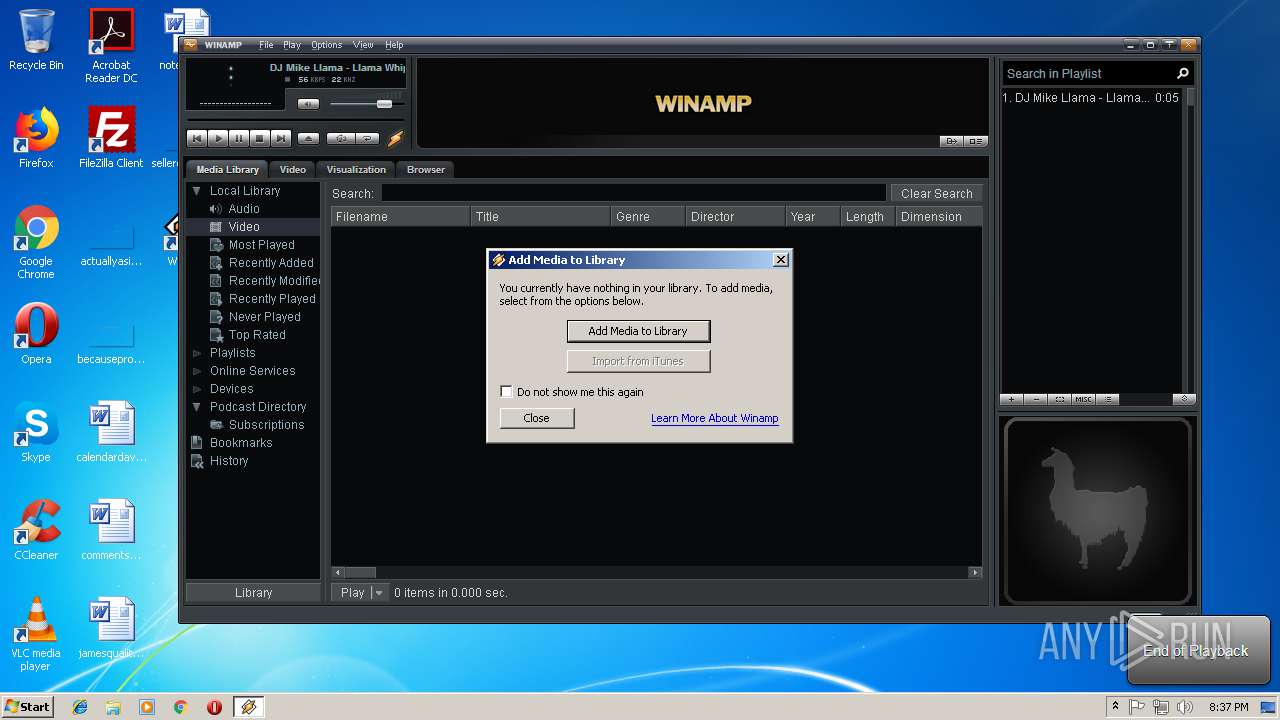Select Recently Played view
The width and height of the screenshot is (1280, 720).
(272, 299)
